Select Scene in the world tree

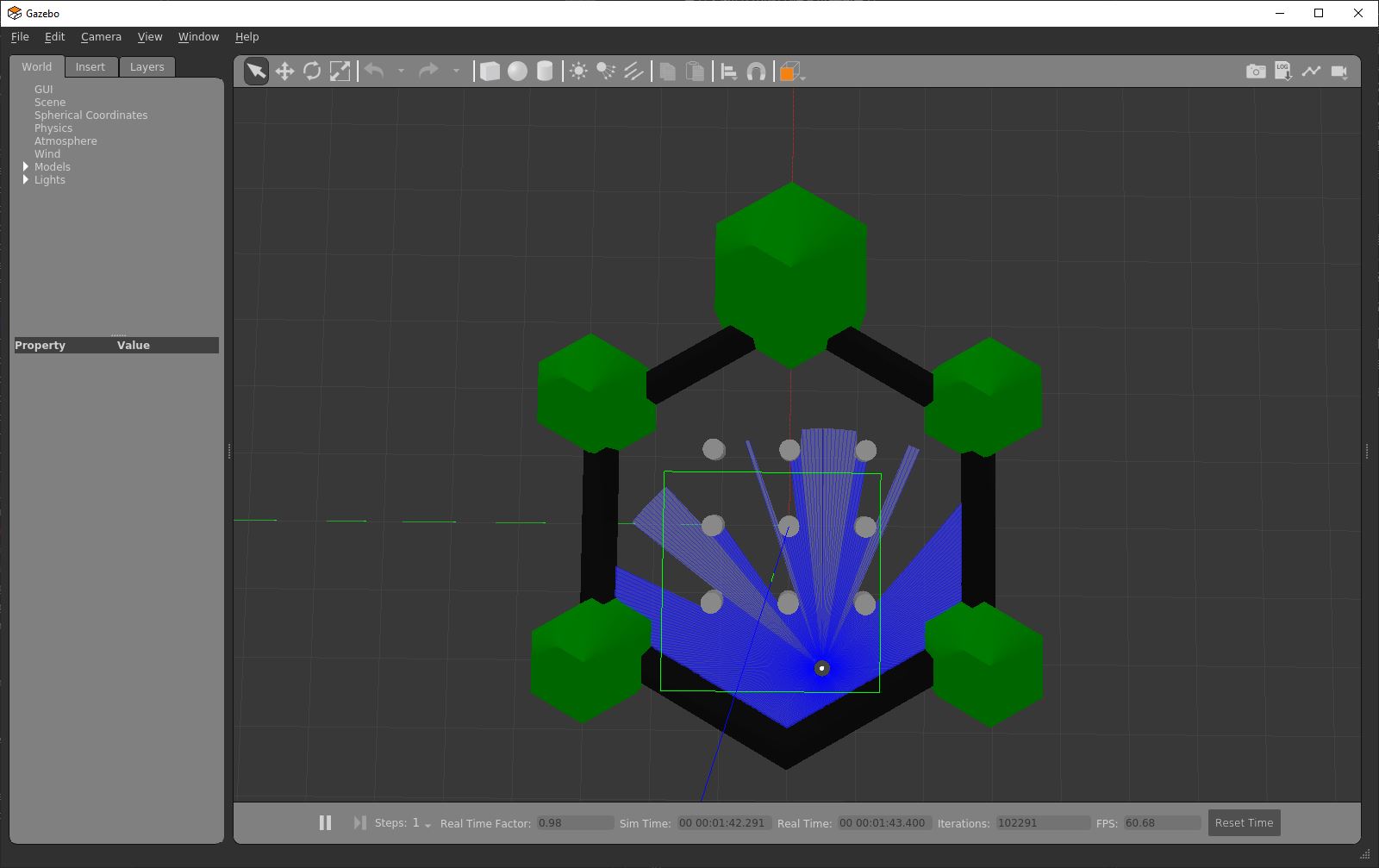(49, 102)
